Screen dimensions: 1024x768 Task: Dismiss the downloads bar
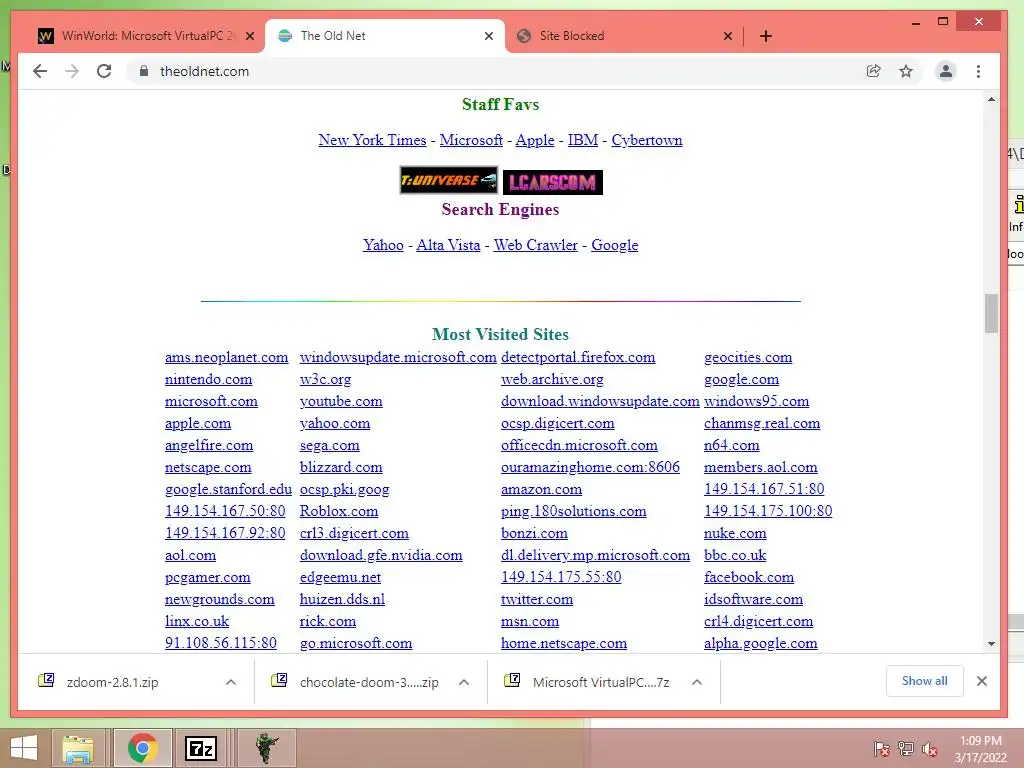point(982,681)
